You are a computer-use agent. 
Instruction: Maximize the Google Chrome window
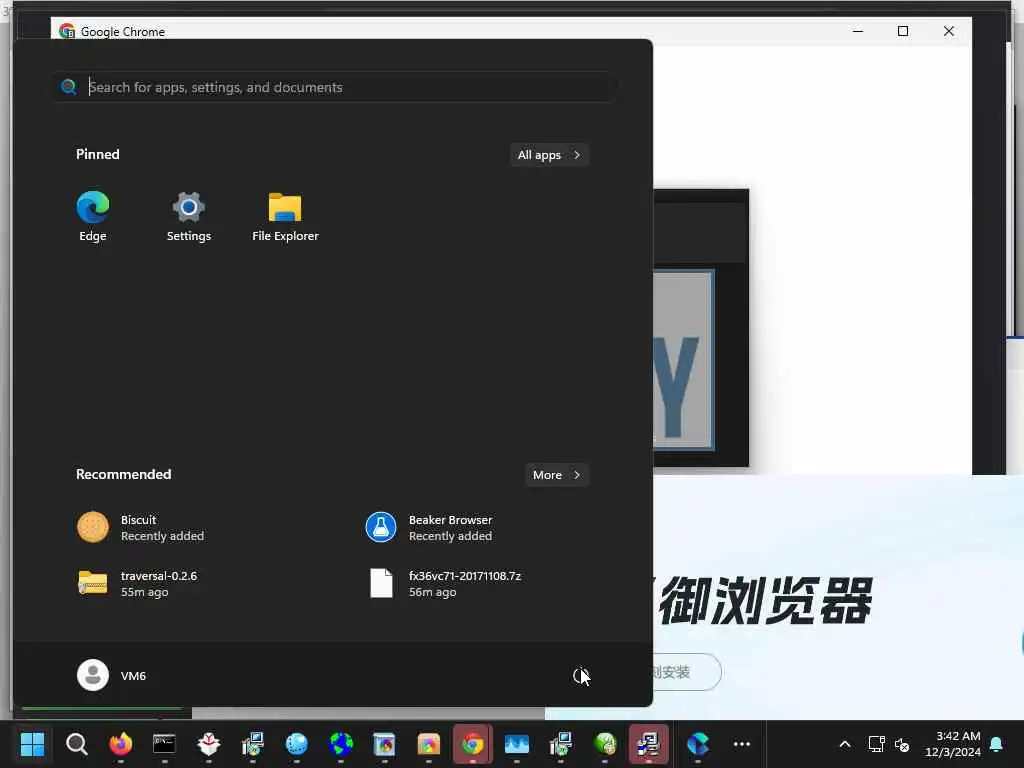[x=903, y=31]
